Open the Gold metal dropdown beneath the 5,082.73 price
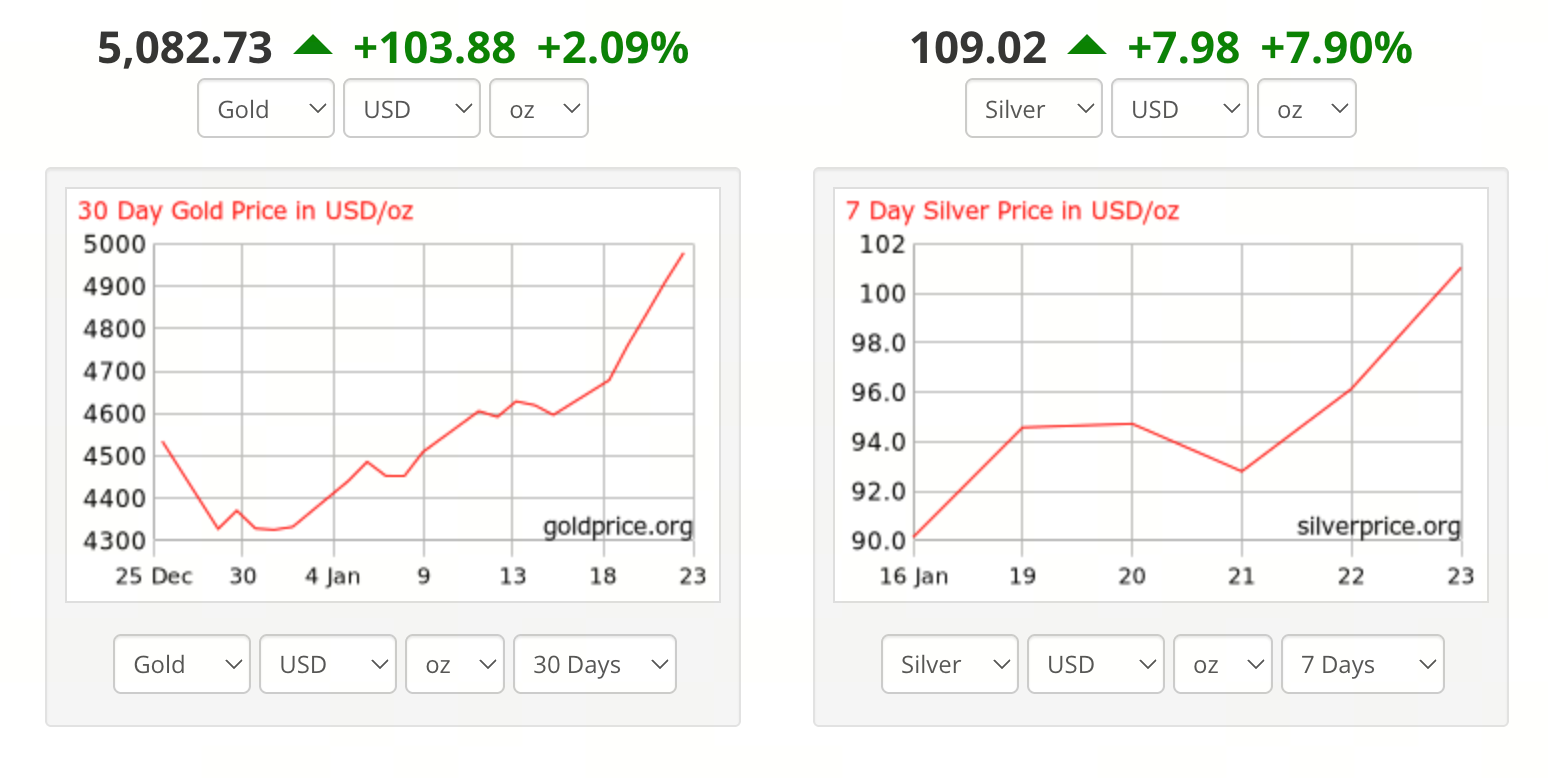1548x778 pixels. [x=266, y=109]
